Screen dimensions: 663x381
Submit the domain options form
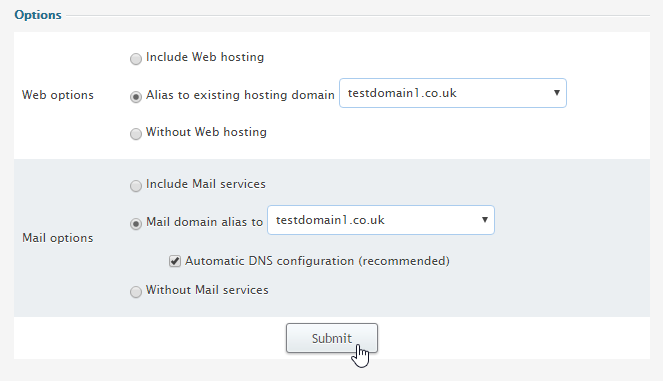[332, 338]
